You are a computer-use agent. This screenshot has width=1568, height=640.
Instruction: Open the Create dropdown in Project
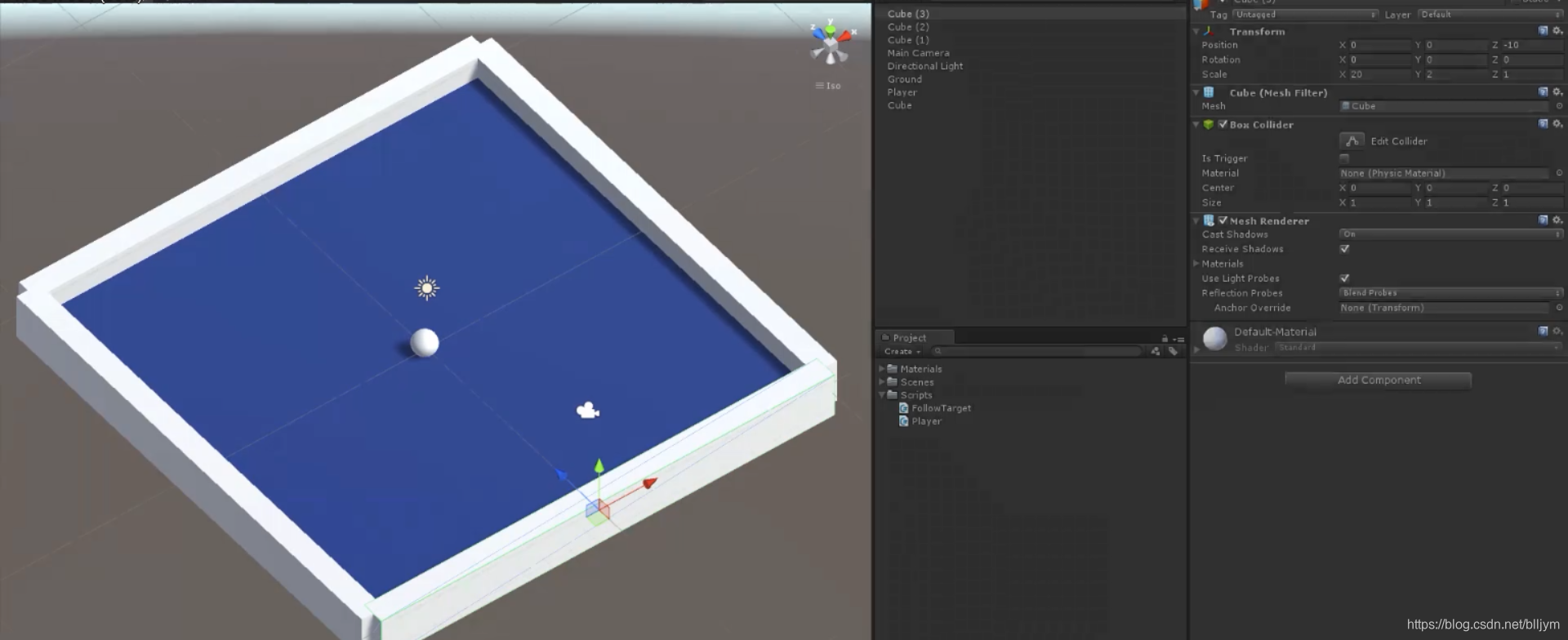[902, 352]
